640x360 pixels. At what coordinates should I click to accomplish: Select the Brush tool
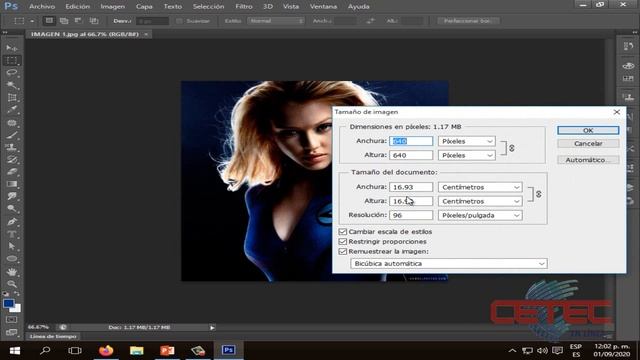(11, 135)
